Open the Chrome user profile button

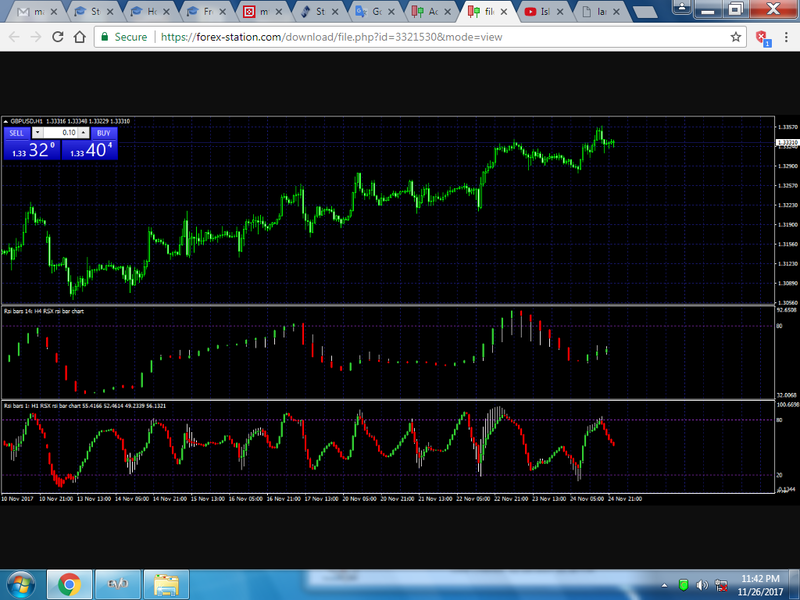pos(682,7)
